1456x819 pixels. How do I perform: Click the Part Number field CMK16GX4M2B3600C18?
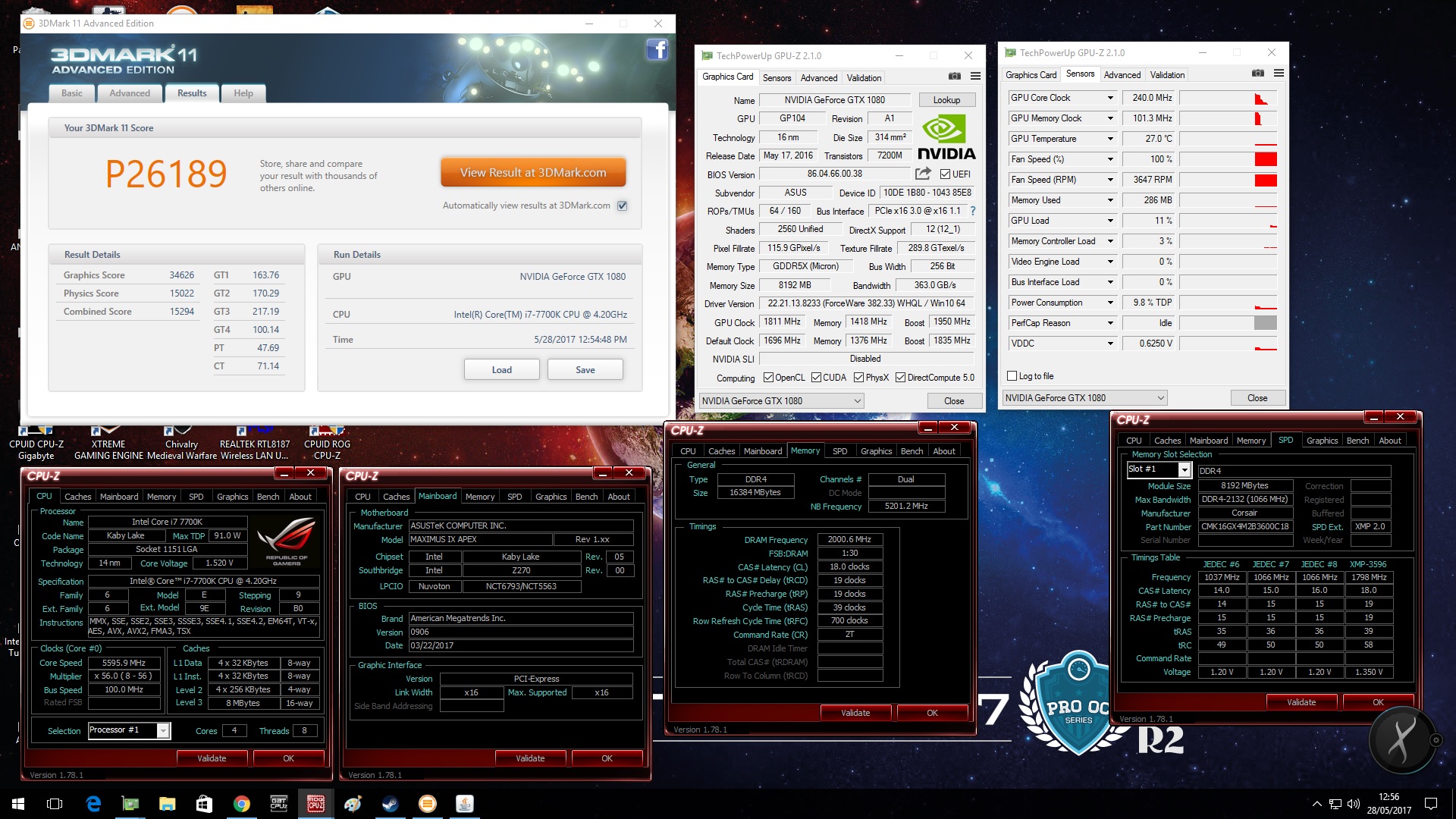(1244, 526)
